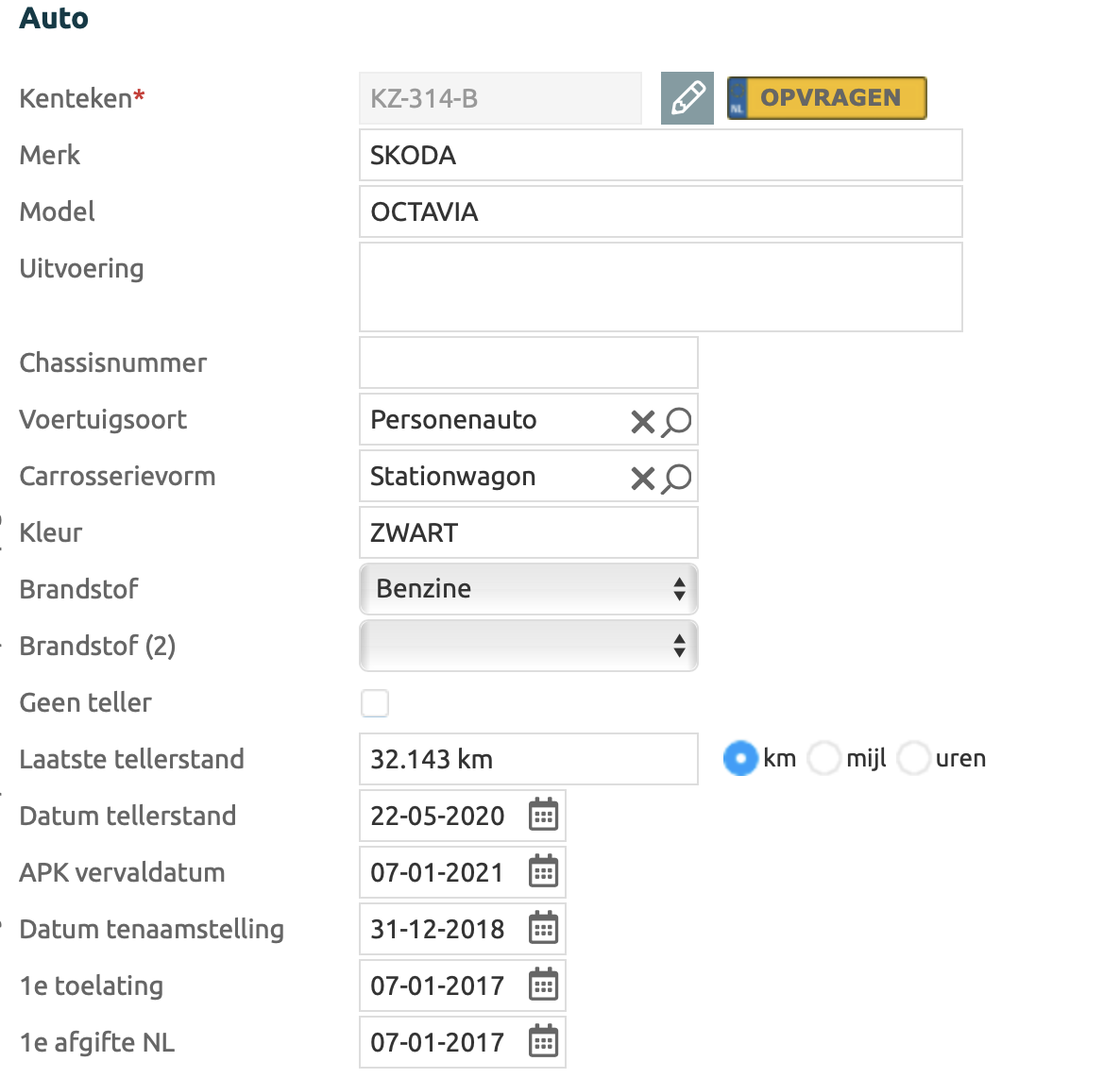Open calendar for Datum tenaamstelling
The image size is (1120, 1078).
click(x=543, y=929)
